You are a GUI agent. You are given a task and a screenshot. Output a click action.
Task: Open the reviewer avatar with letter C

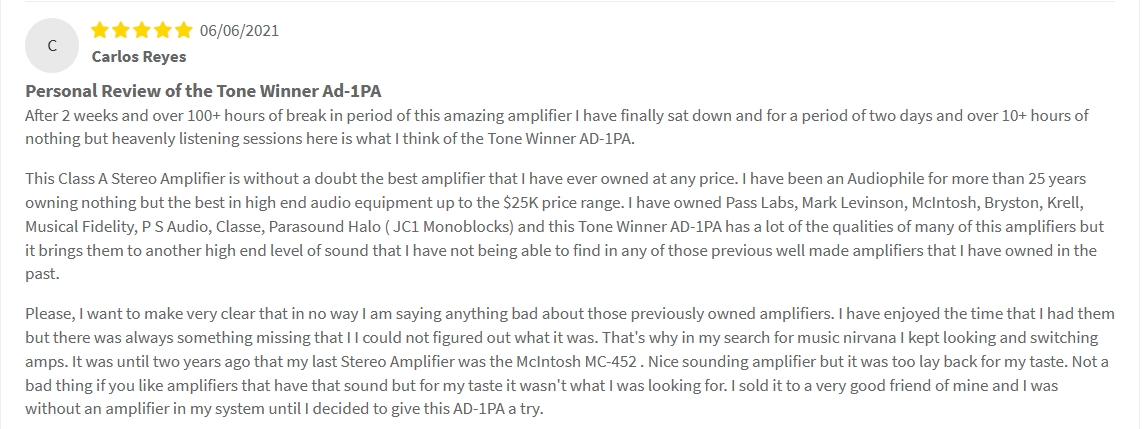pos(52,45)
